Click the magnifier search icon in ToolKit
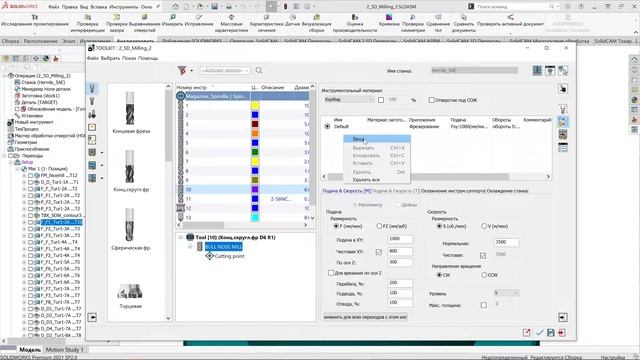Image resolution: width=640 pixels, height=360 pixels. pos(259,70)
